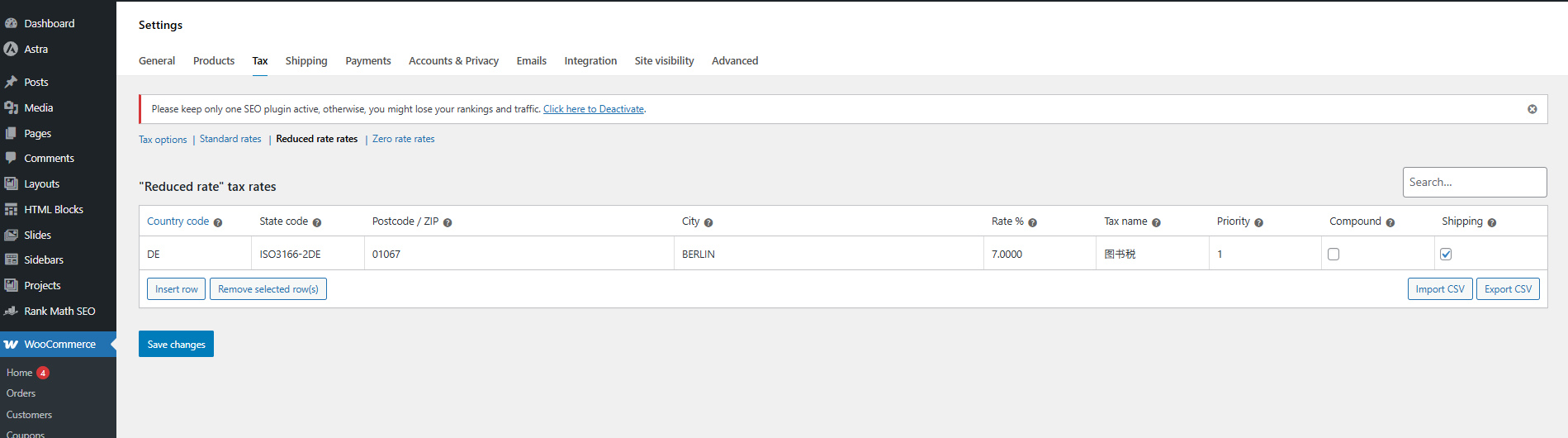This screenshot has width=1568, height=438.
Task: Select the Tax settings tab
Action: pyautogui.click(x=260, y=61)
